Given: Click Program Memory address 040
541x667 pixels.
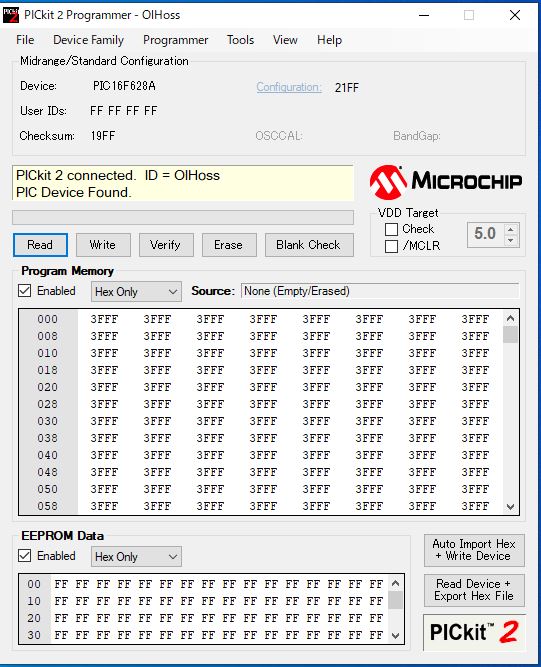Looking at the screenshot, I should tap(47, 455).
